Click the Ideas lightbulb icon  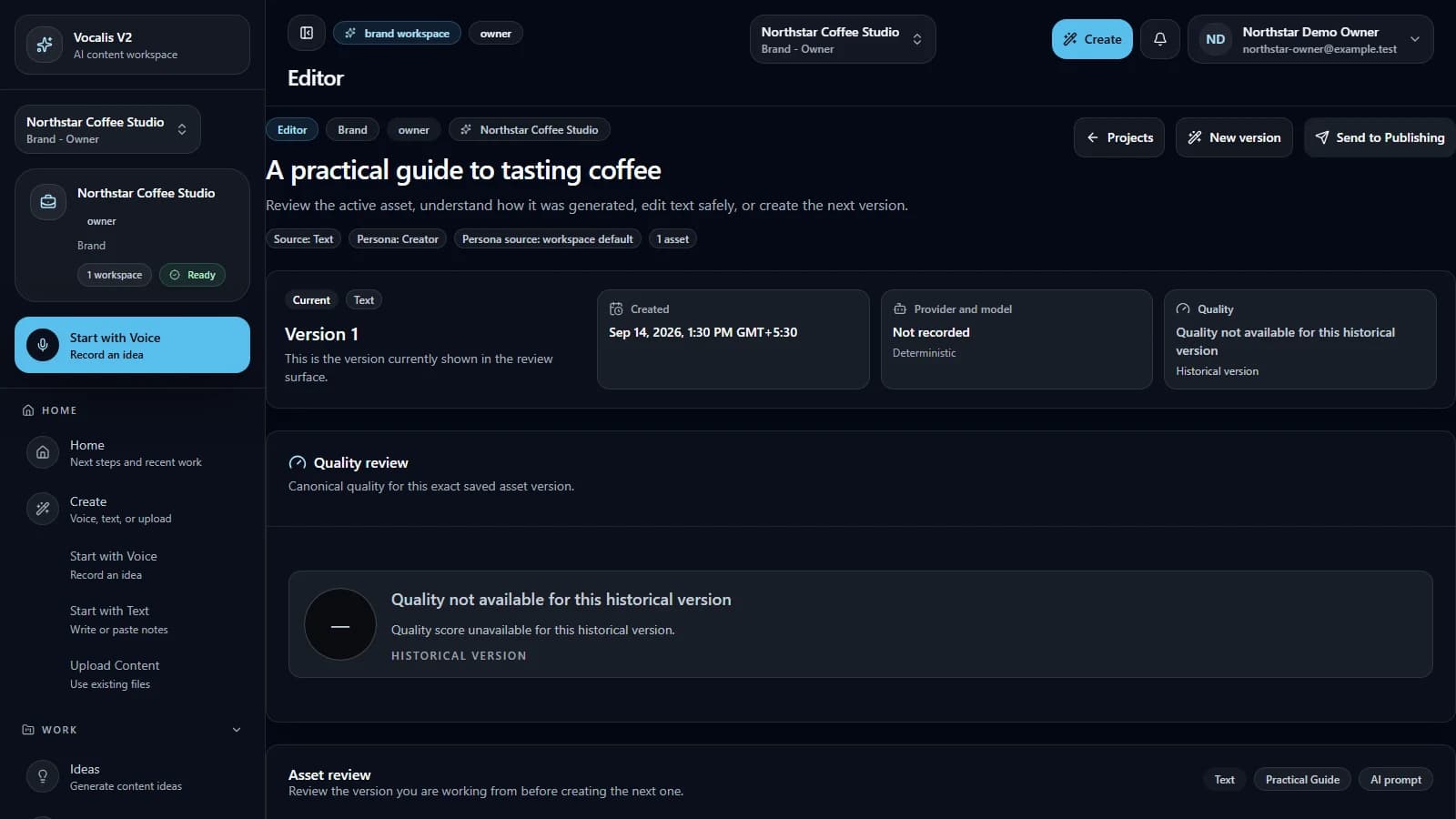43,776
